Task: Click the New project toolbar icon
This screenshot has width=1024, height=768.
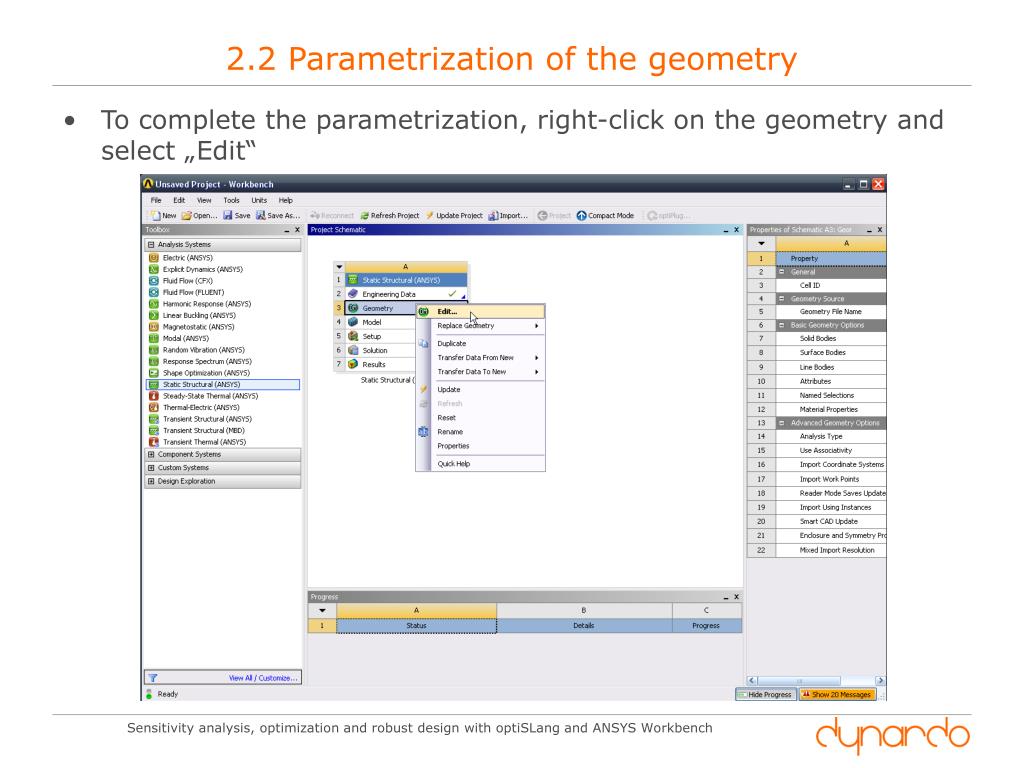Action: coord(156,216)
